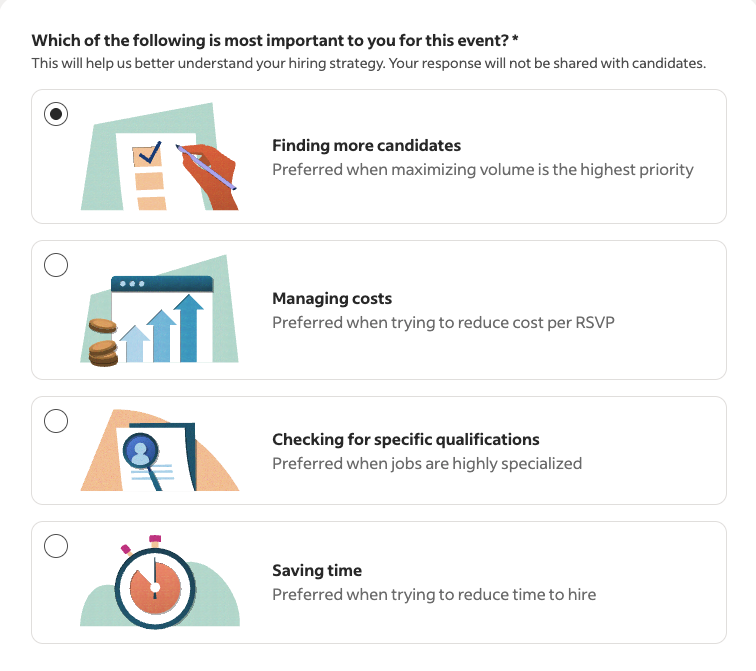The height and width of the screenshot is (671, 756).
Task: Click the stacked coins in Managing costs image
Action: [103, 342]
